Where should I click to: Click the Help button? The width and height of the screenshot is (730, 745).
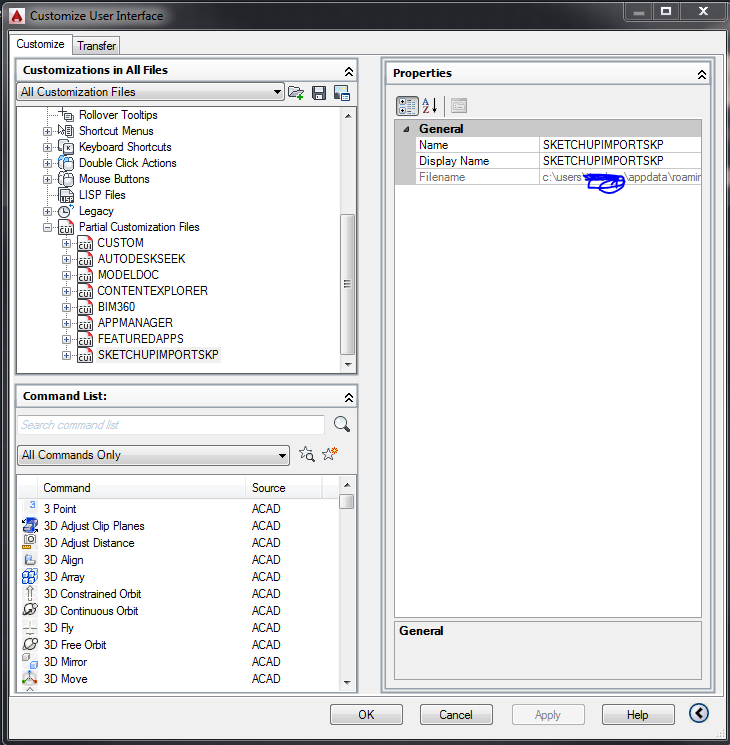[x=638, y=715]
